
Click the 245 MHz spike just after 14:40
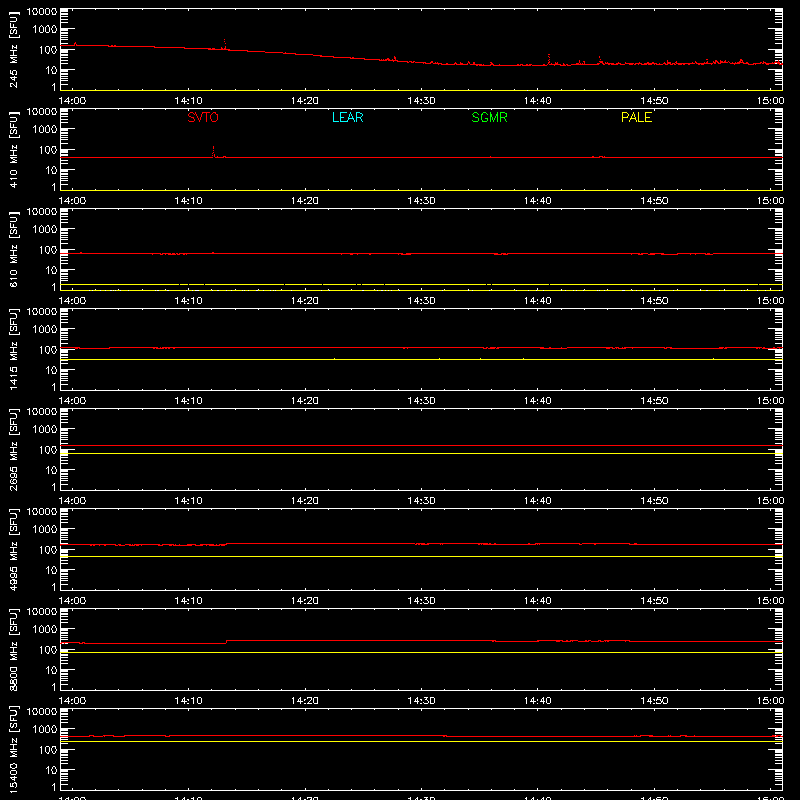coord(549,59)
